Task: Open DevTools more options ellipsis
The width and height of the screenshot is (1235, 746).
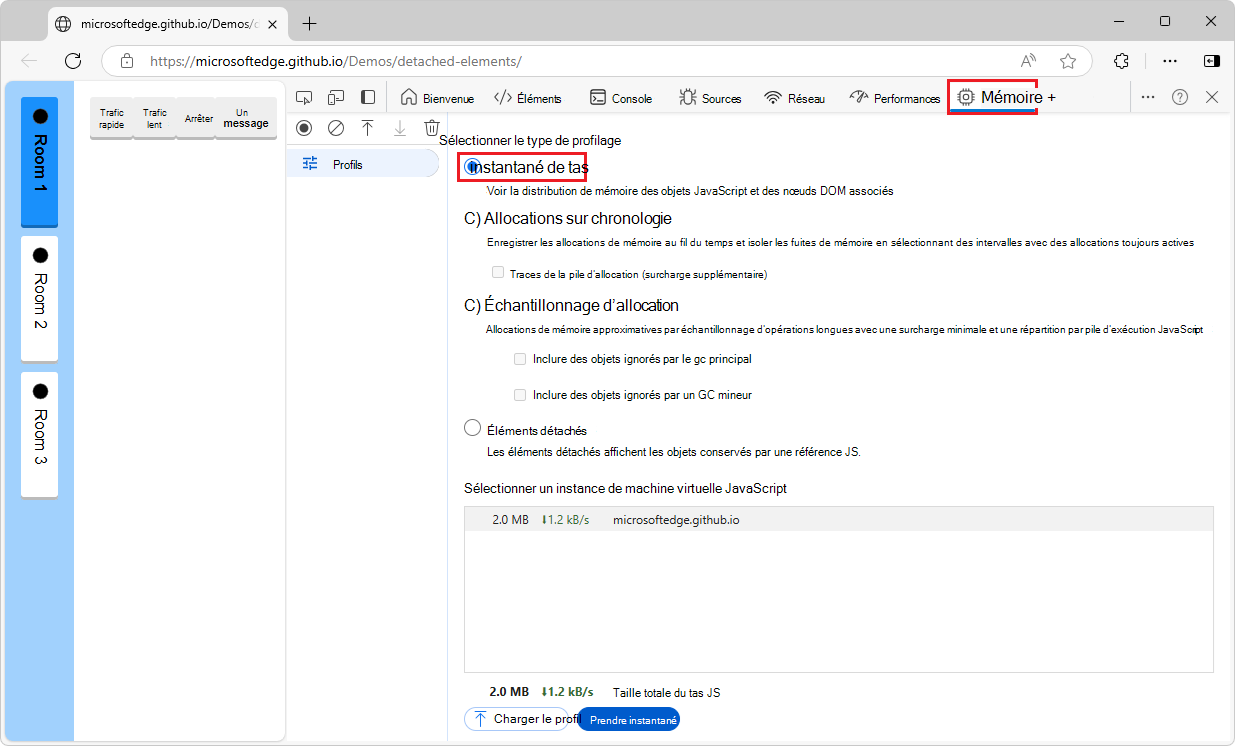Action: pyautogui.click(x=1148, y=97)
